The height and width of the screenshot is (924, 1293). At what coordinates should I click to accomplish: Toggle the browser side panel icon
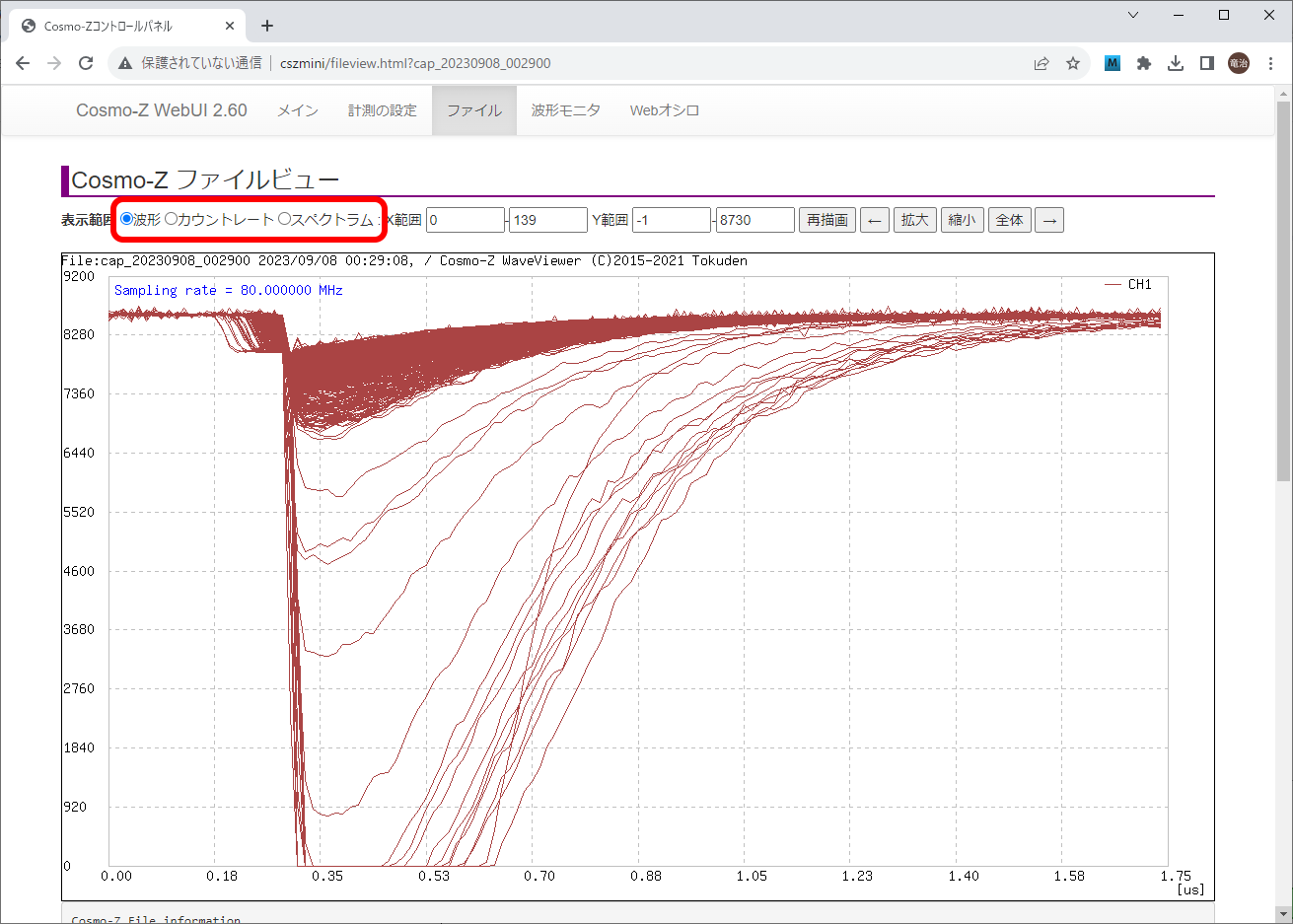(1207, 63)
